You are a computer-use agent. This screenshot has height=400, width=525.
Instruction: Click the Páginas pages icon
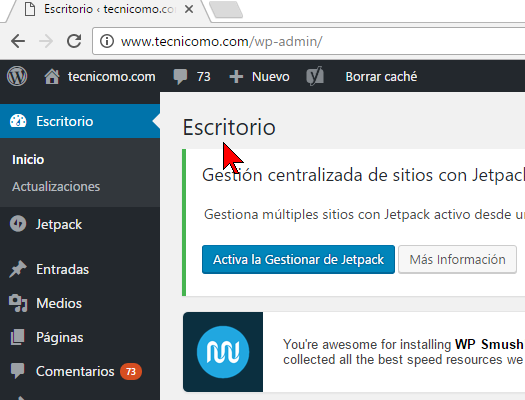pyautogui.click(x=18, y=337)
